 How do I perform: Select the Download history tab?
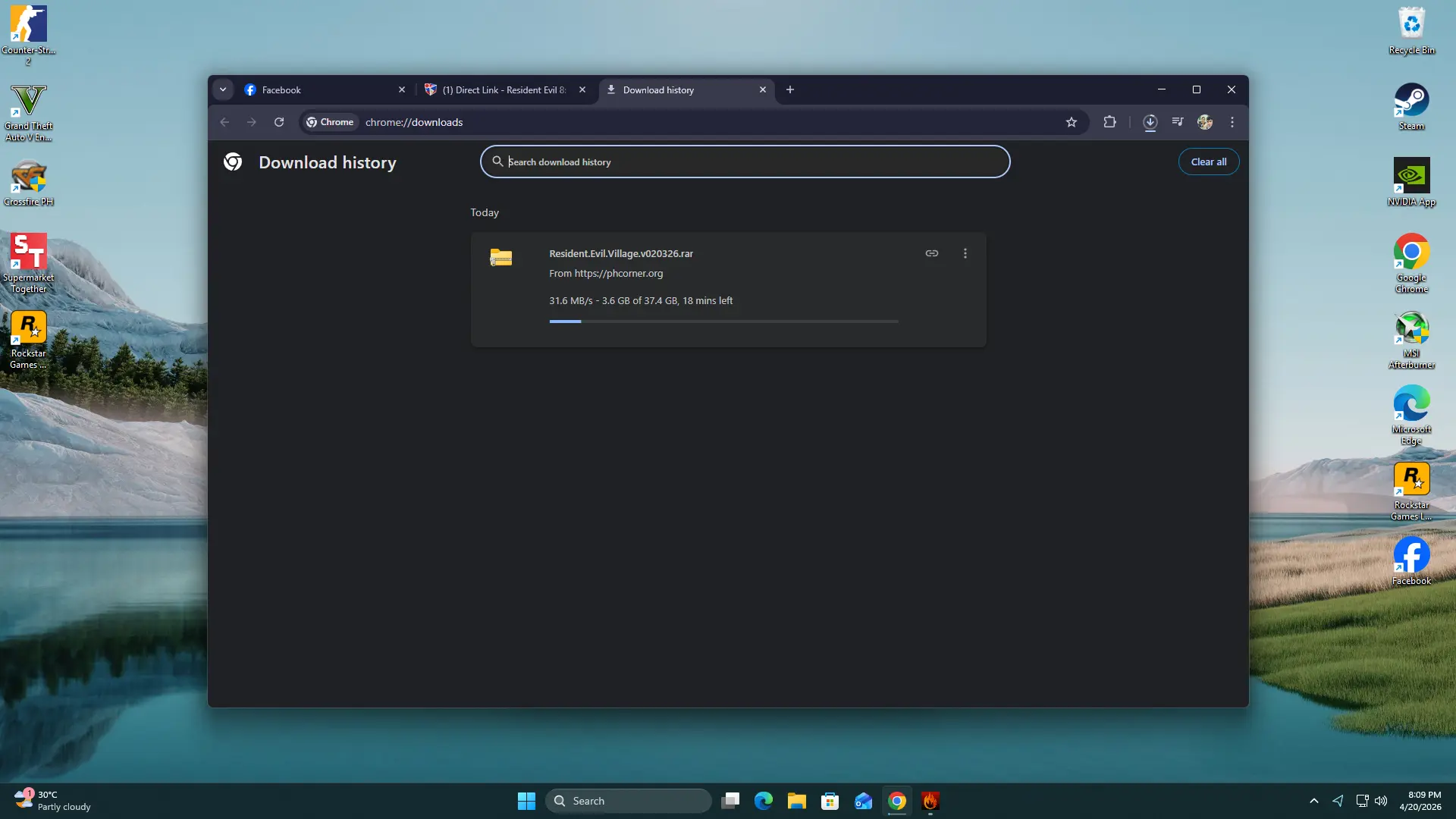(x=687, y=89)
